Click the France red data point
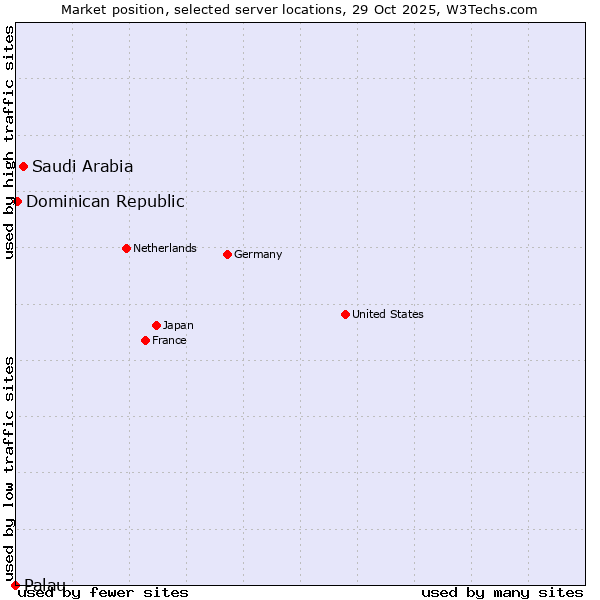The width and height of the screenshot is (600, 600). point(145,340)
